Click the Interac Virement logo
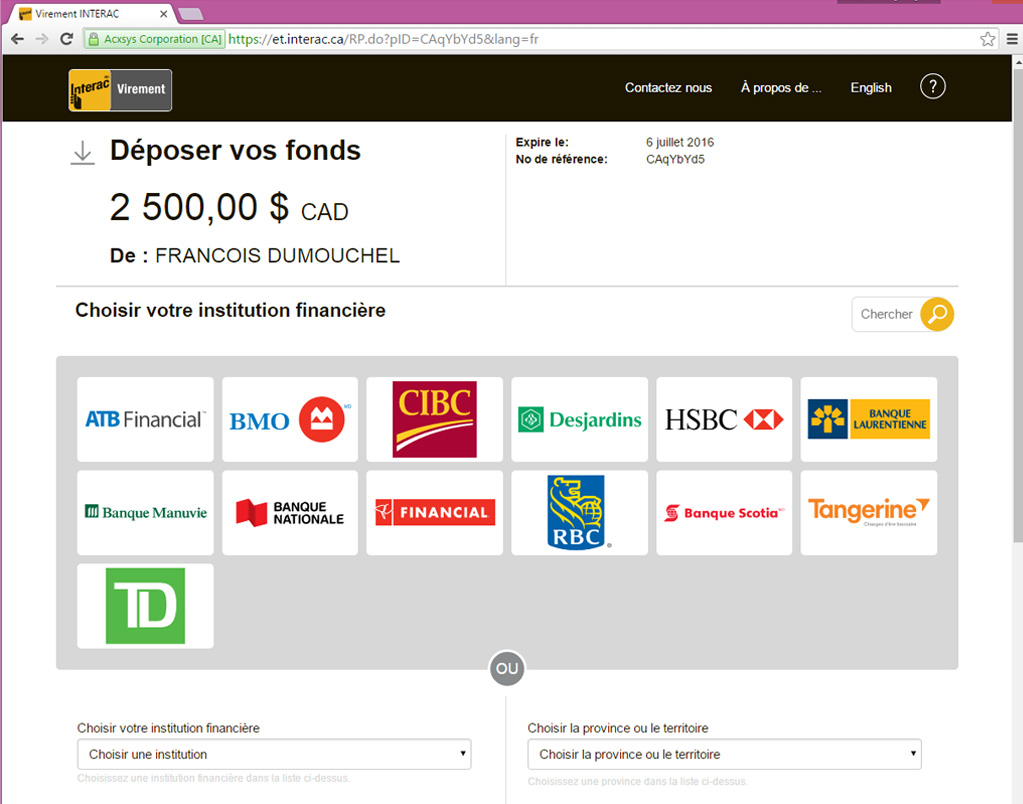This screenshot has width=1023, height=804. (120, 89)
